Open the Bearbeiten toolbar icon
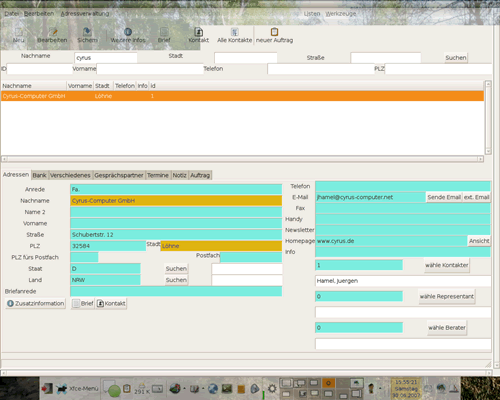The image size is (500, 400). tap(52, 35)
